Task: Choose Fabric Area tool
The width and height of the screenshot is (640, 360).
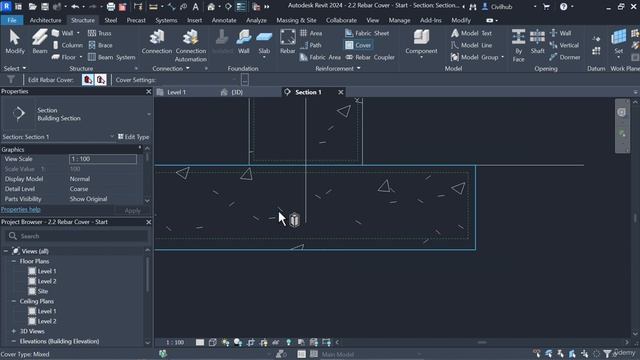Action: click(x=320, y=57)
